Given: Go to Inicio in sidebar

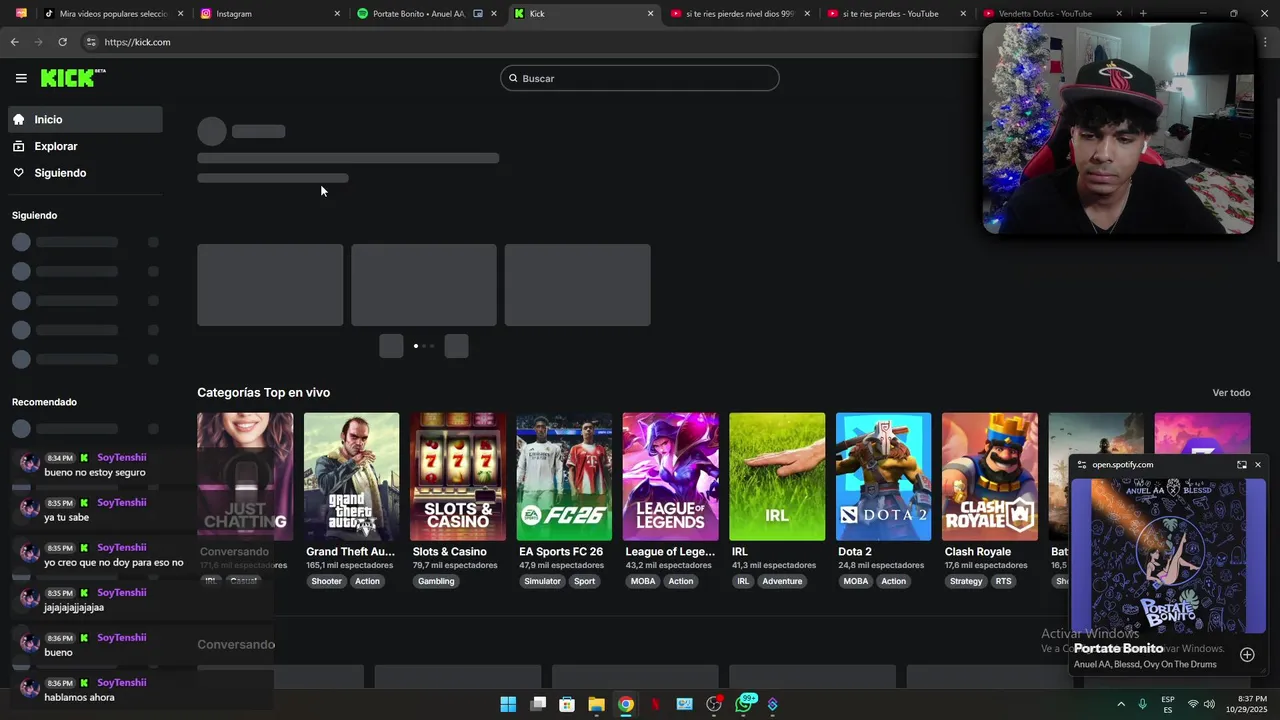Looking at the screenshot, I should pyautogui.click(x=86, y=119).
